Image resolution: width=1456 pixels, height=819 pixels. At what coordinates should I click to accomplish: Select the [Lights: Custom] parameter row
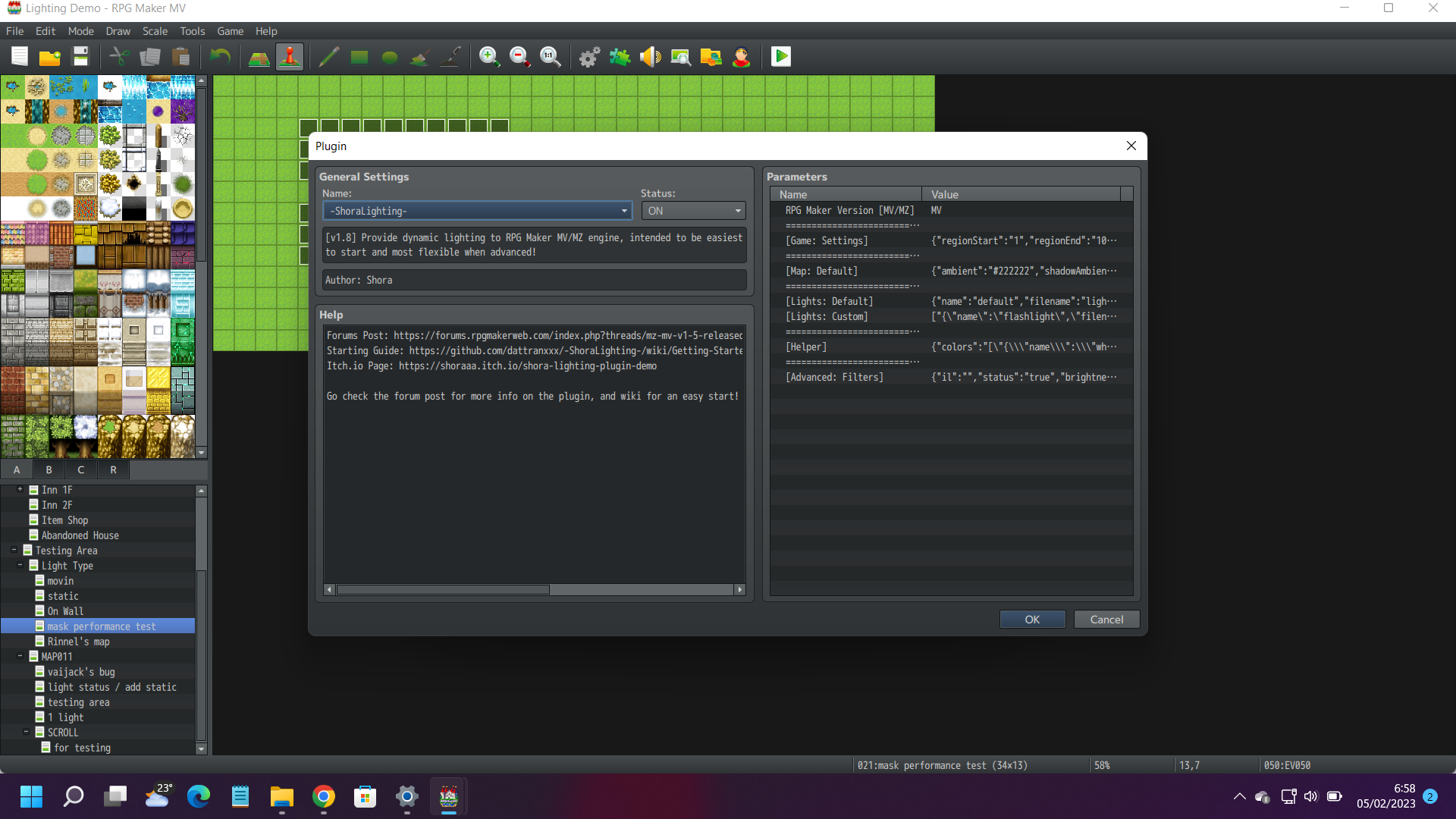pyautogui.click(x=951, y=316)
